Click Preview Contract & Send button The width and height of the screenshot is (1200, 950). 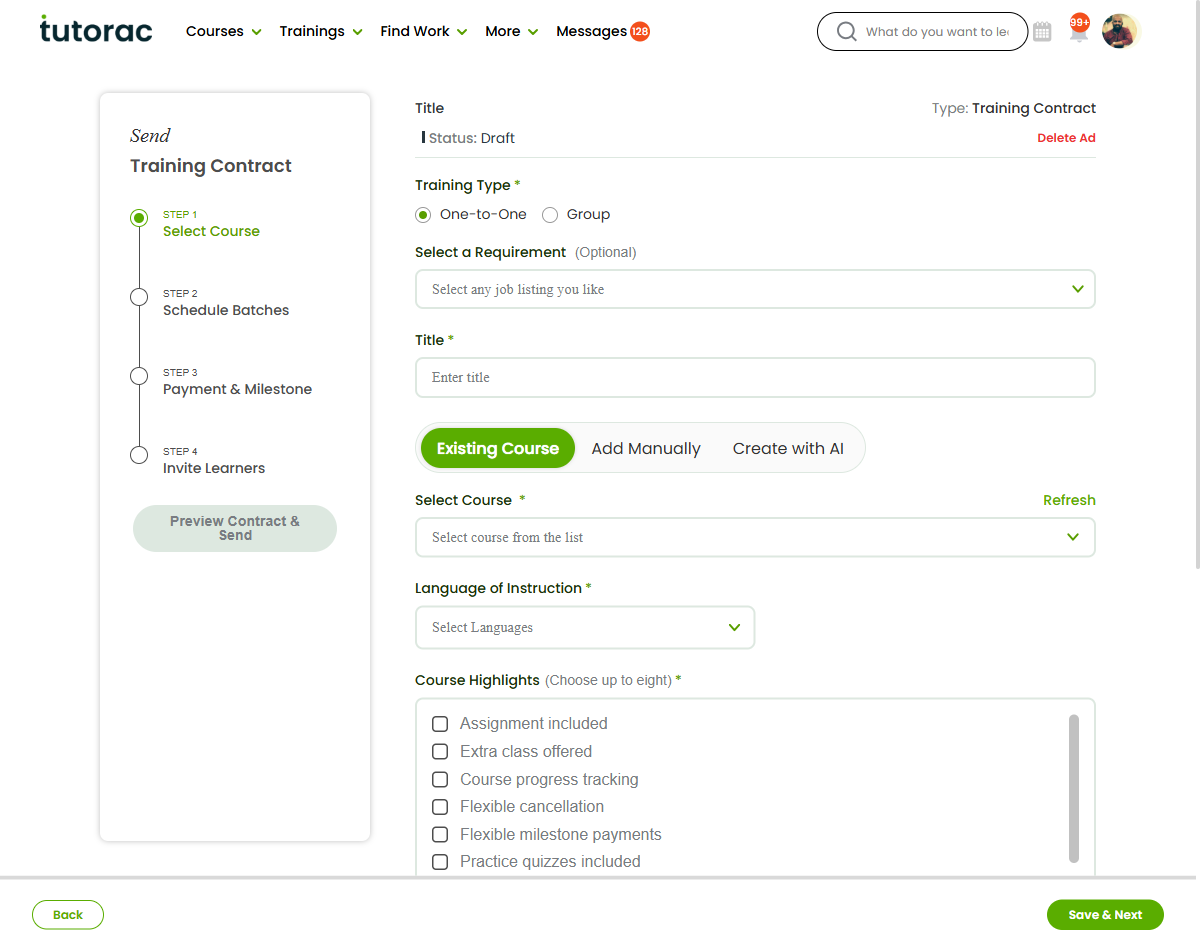[235, 528]
